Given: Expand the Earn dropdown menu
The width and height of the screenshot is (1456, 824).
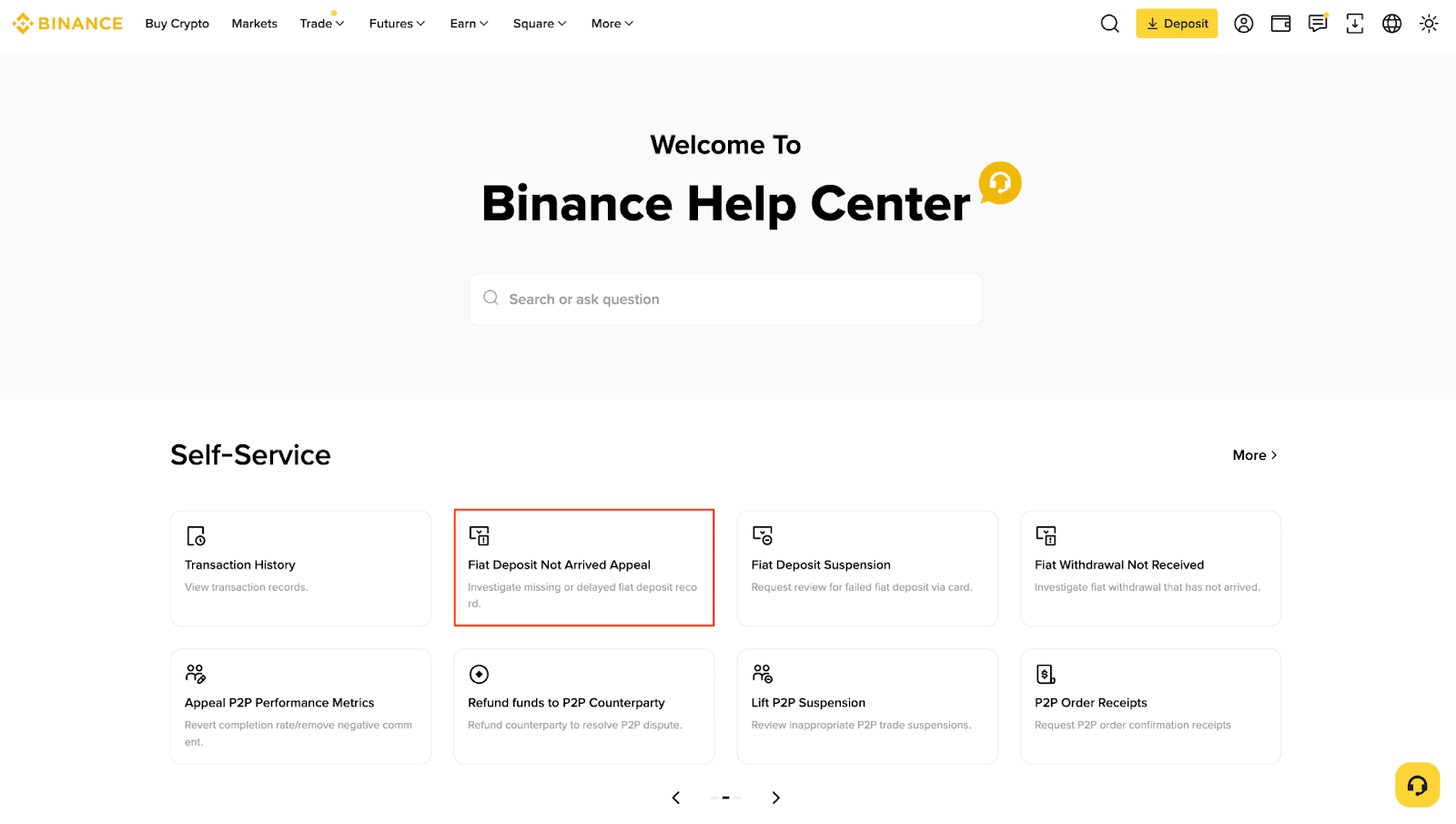Looking at the screenshot, I should pos(469,24).
